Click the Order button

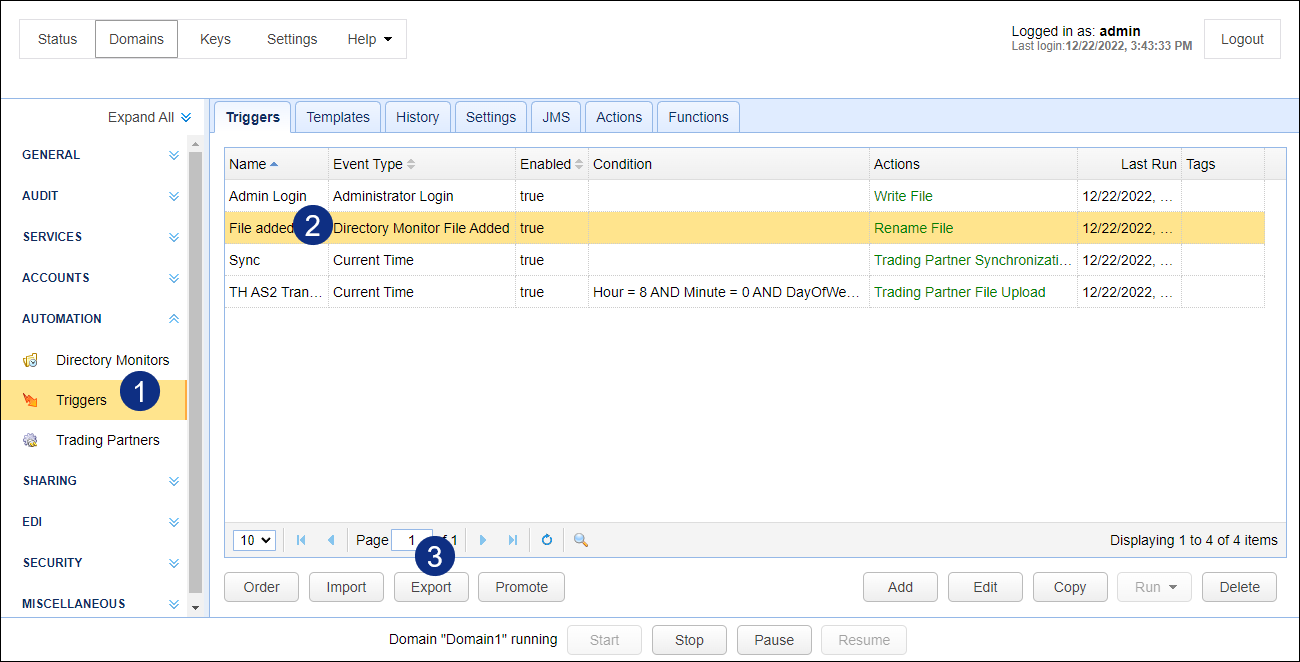[262, 587]
